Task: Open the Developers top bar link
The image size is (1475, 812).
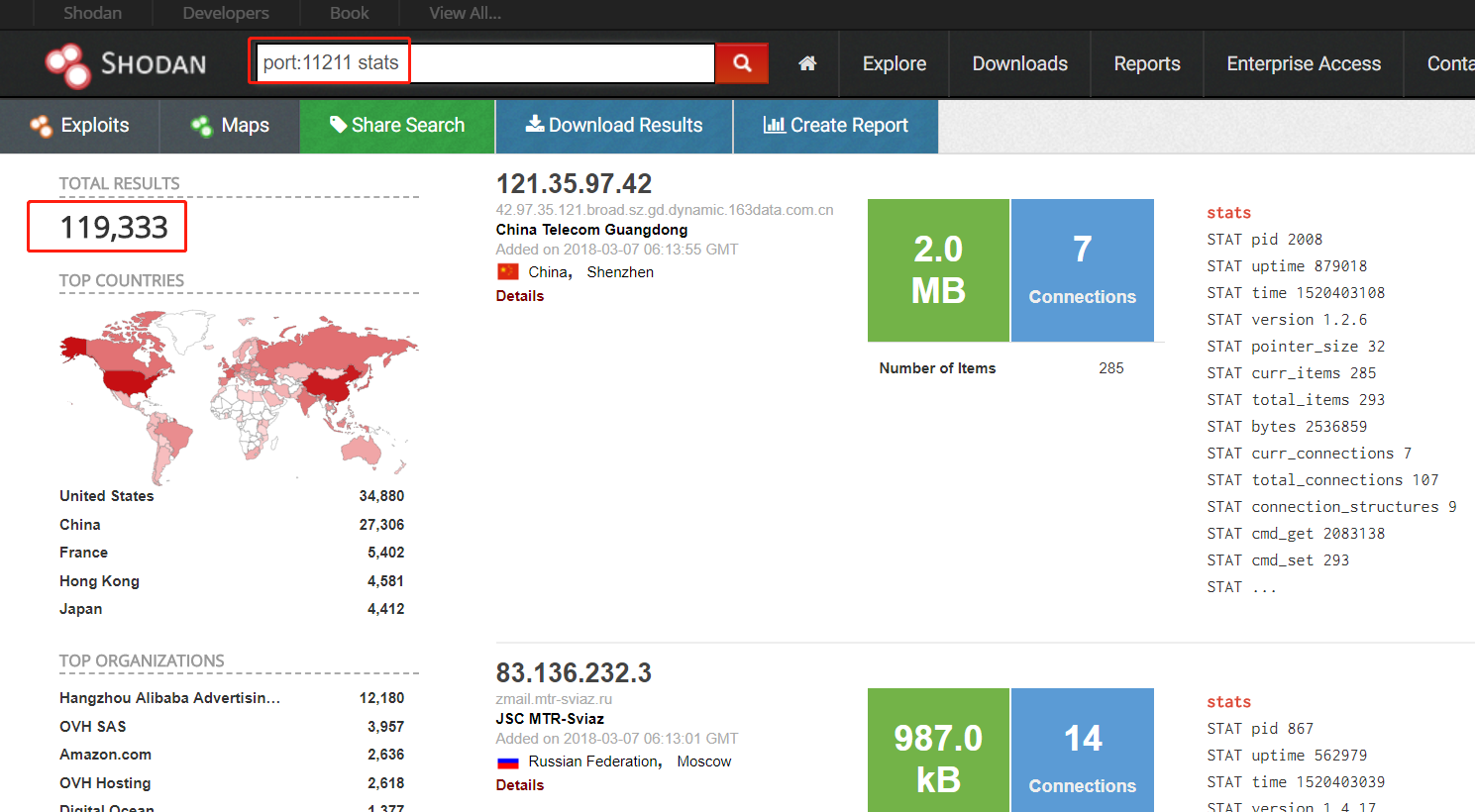Action: (226, 13)
